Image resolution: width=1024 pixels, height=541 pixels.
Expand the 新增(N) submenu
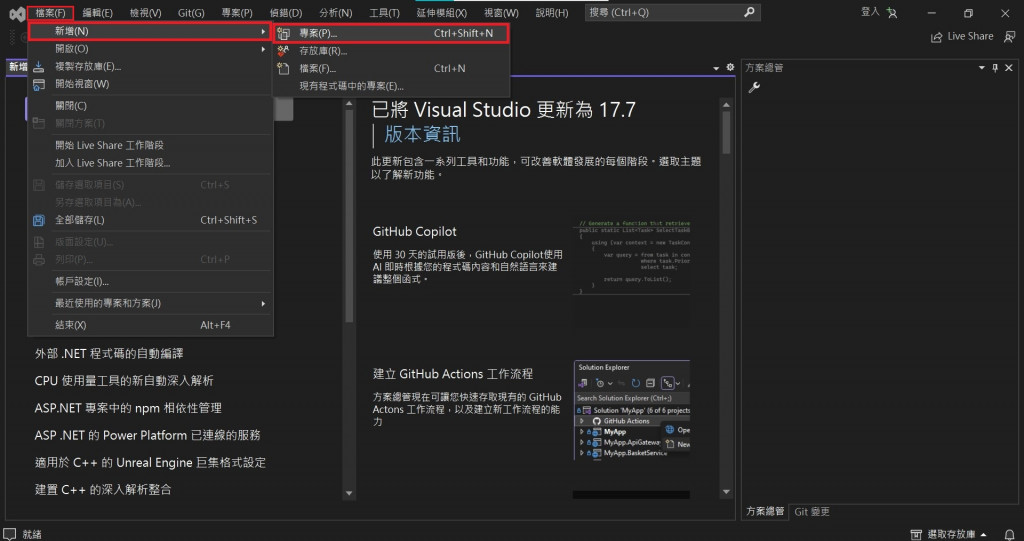[x=151, y=31]
